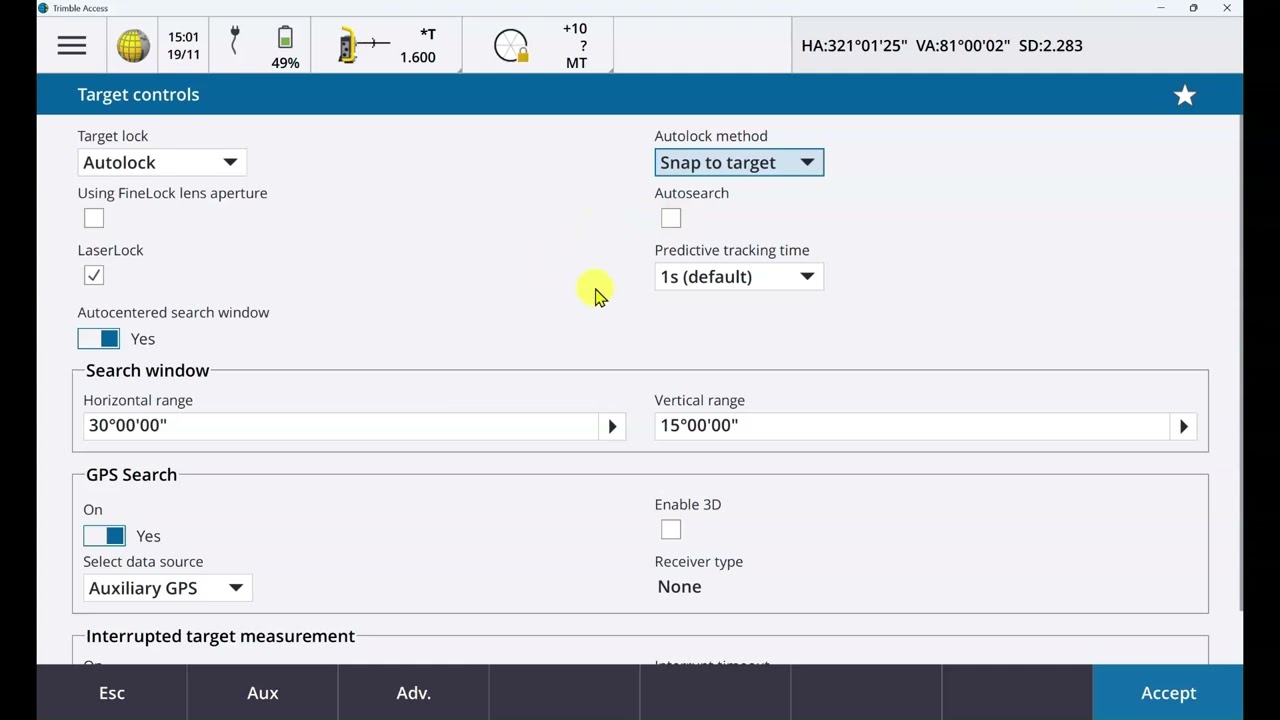Click the Vertical range input field
The height and width of the screenshot is (720, 1280).
912,426
